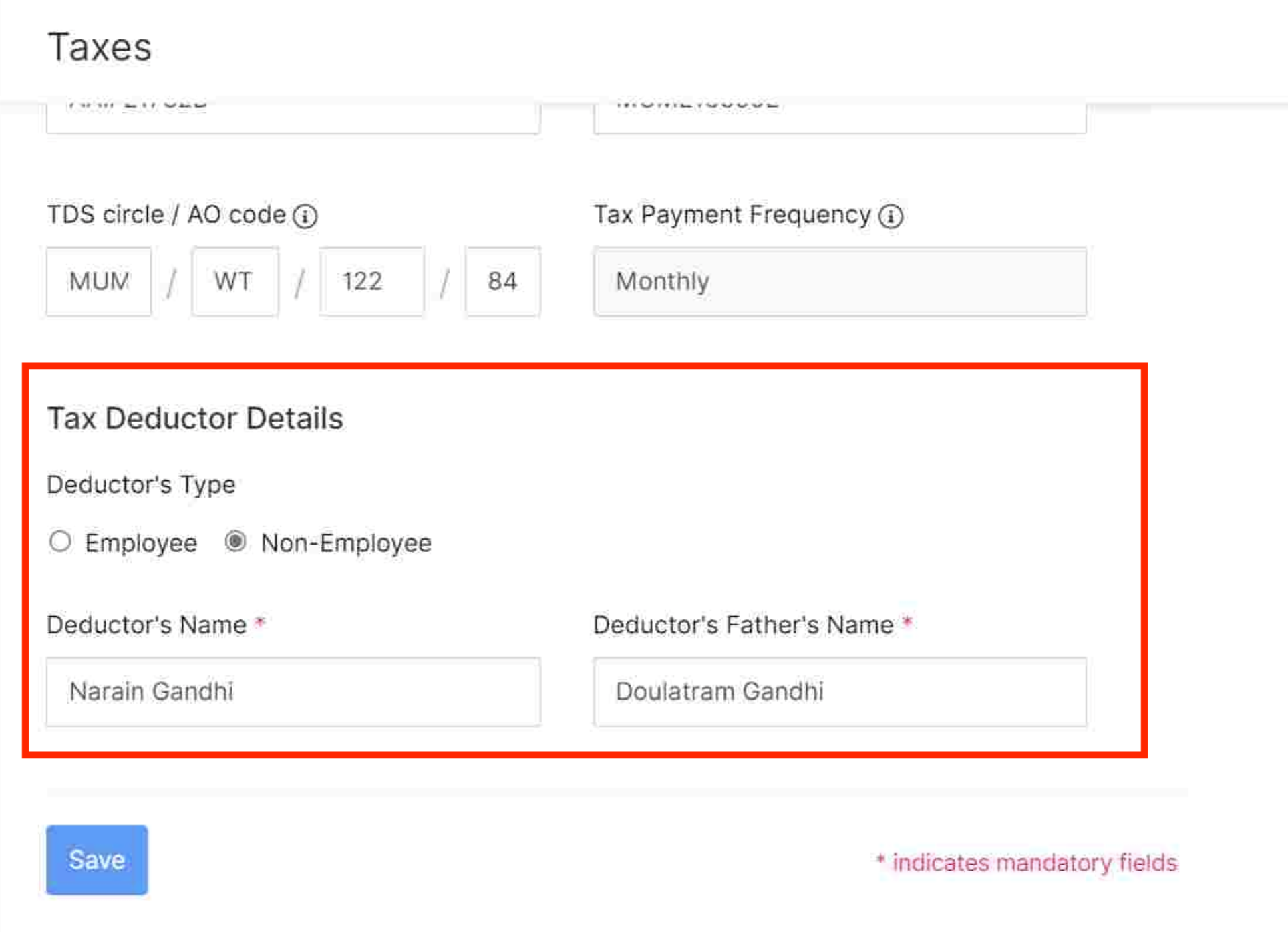Click the 84 code segment field

[502, 281]
